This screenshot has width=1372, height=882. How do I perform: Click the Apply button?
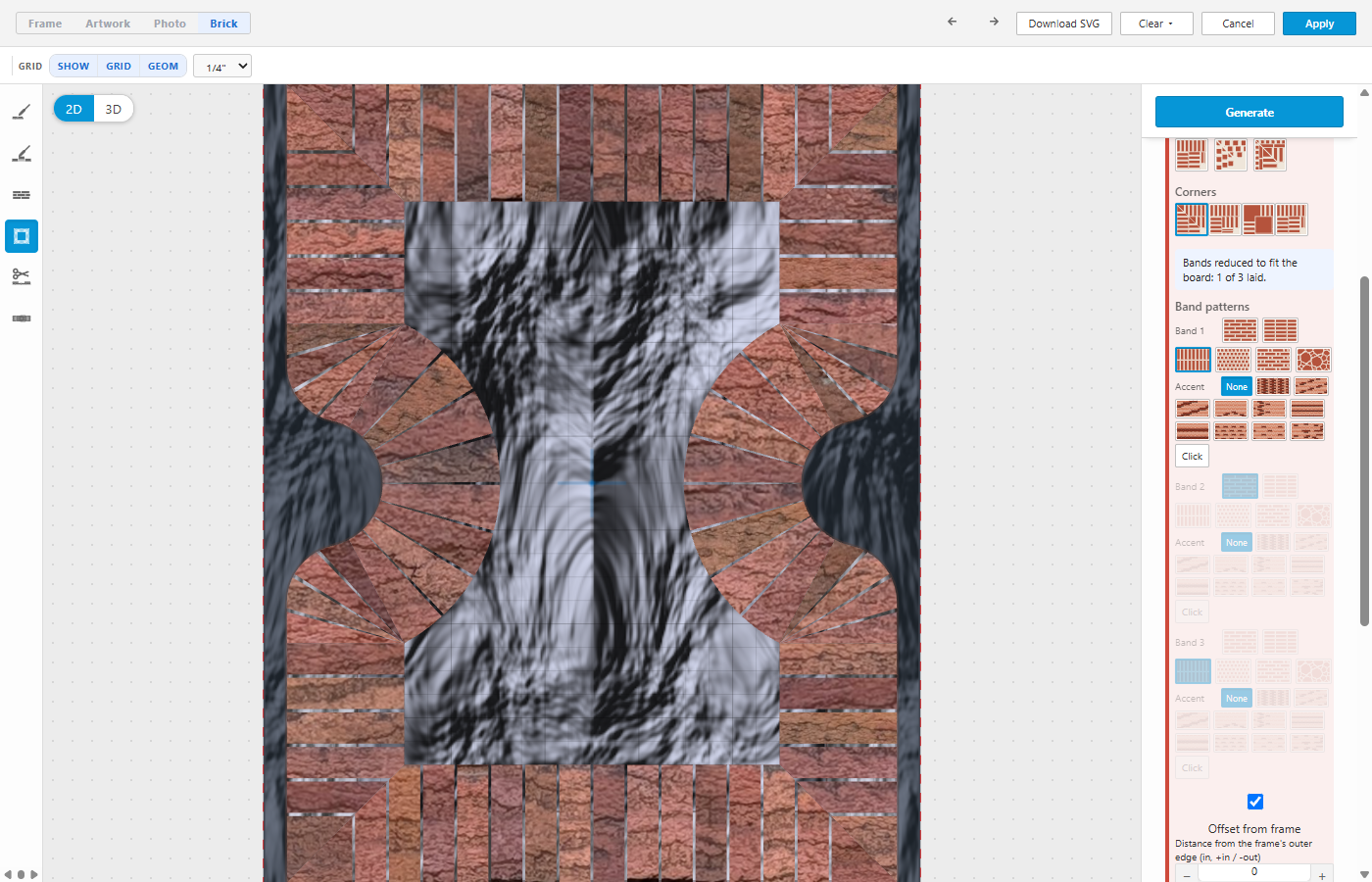[x=1319, y=24]
